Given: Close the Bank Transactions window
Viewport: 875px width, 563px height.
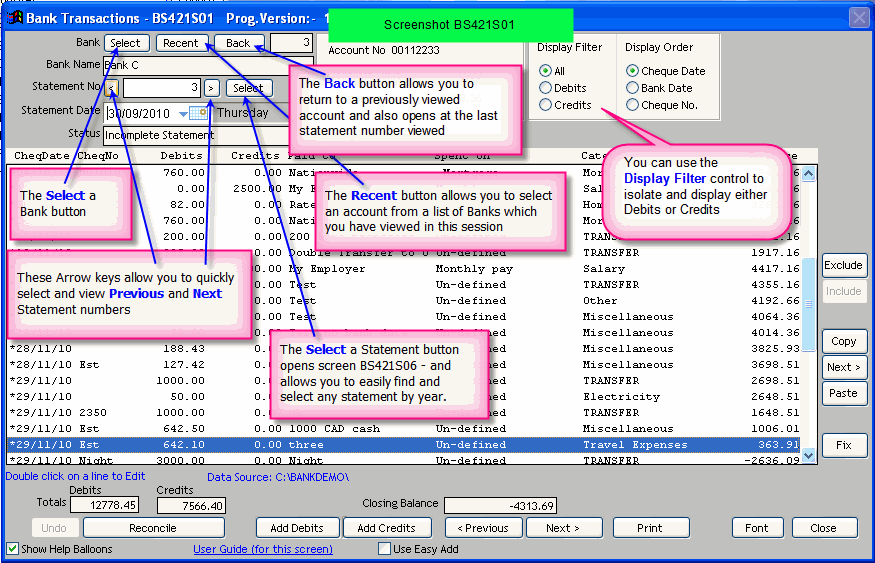Looking at the screenshot, I should coord(859,17).
